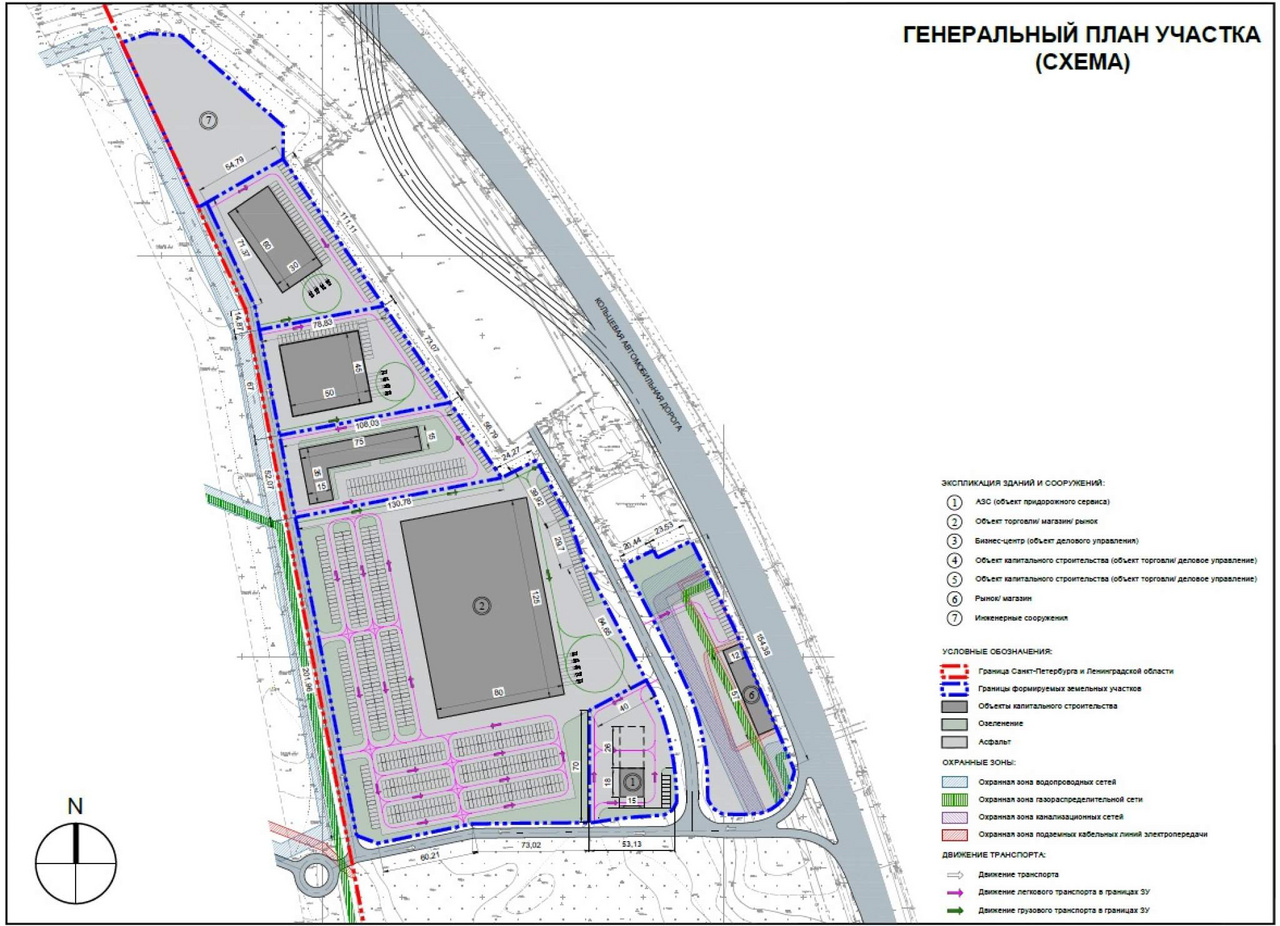Viewport: 1280px width, 926px height.
Task: Click the circled 7 marker on the plan
Action: [207, 119]
